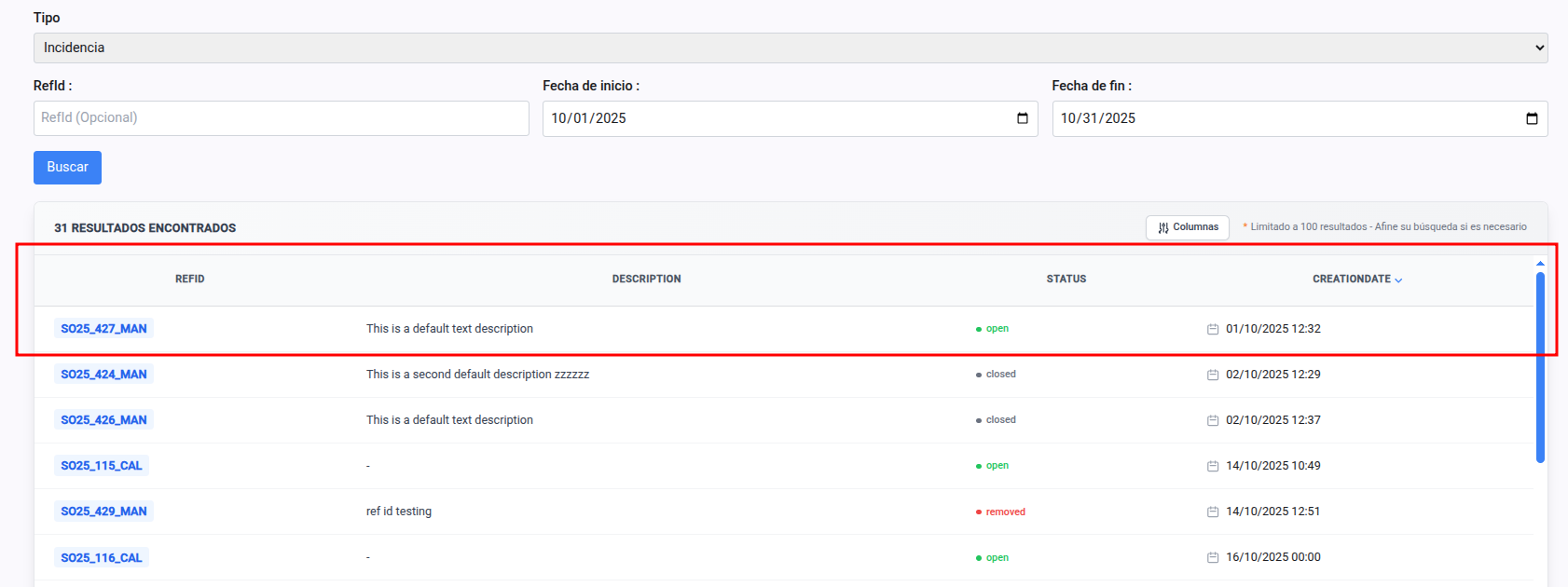Click the Columnas settings button
The width and height of the screenshot is (1568, 587).
1187,227
